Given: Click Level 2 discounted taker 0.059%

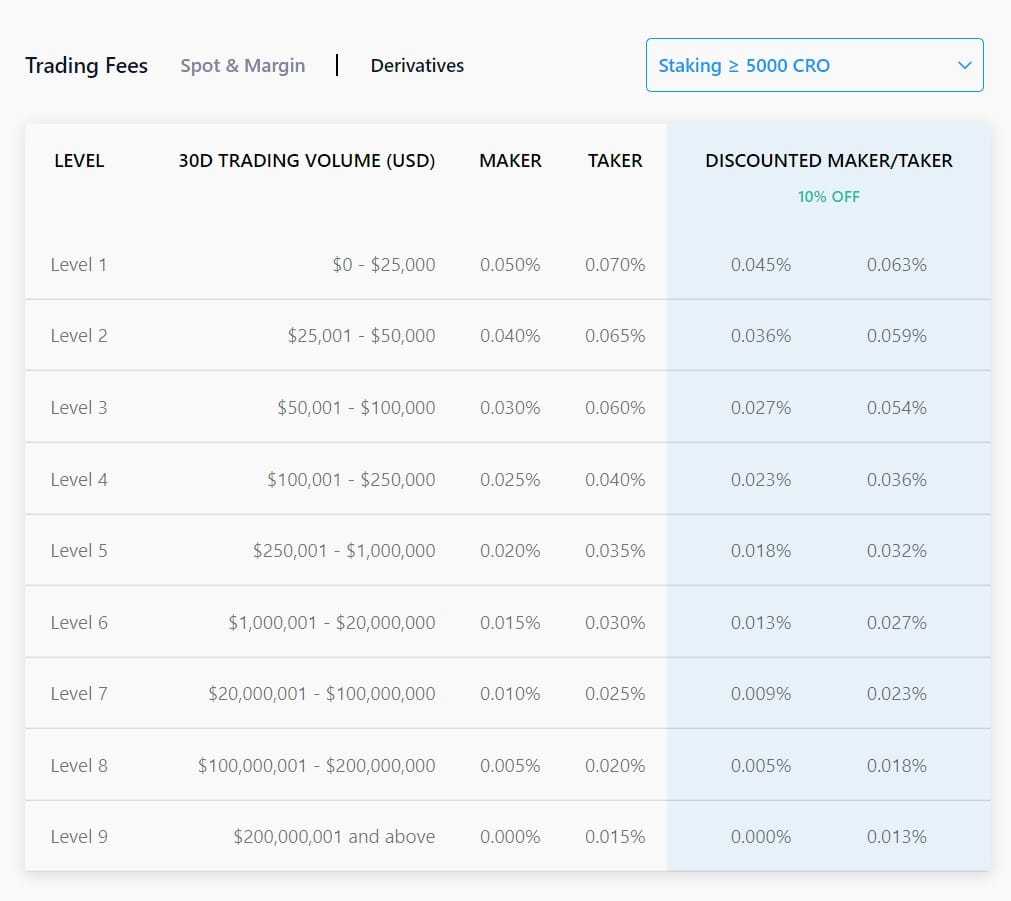Looking at the screenshot, I should tap(897, 335).
